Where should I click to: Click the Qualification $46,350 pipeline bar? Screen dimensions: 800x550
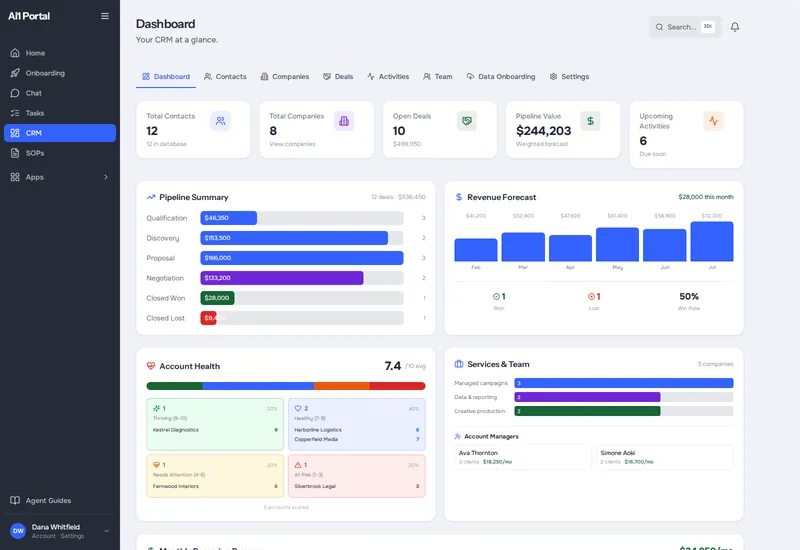point(229,218)
